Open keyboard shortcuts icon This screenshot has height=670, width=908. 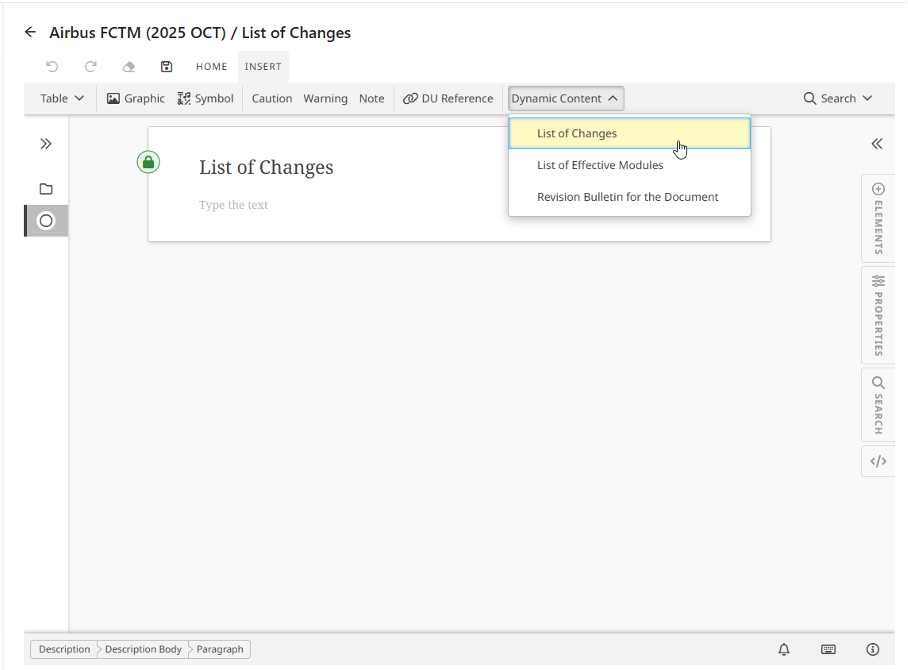coord(828,649)
